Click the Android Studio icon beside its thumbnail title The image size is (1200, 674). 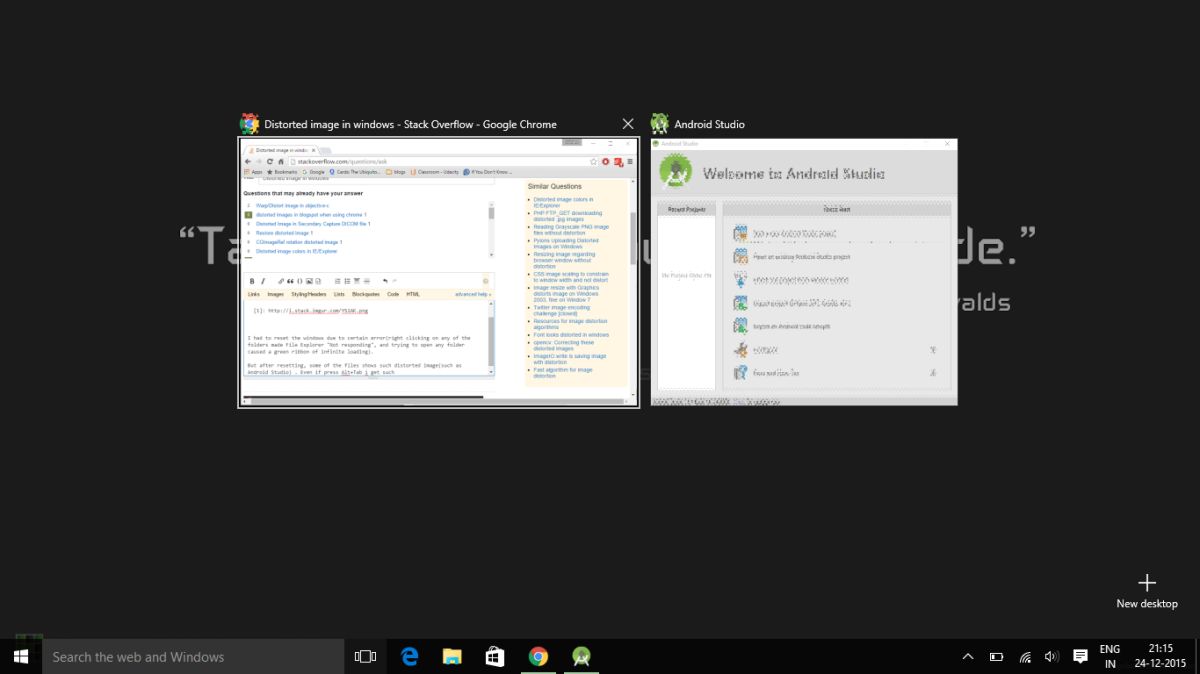[660, 124]
